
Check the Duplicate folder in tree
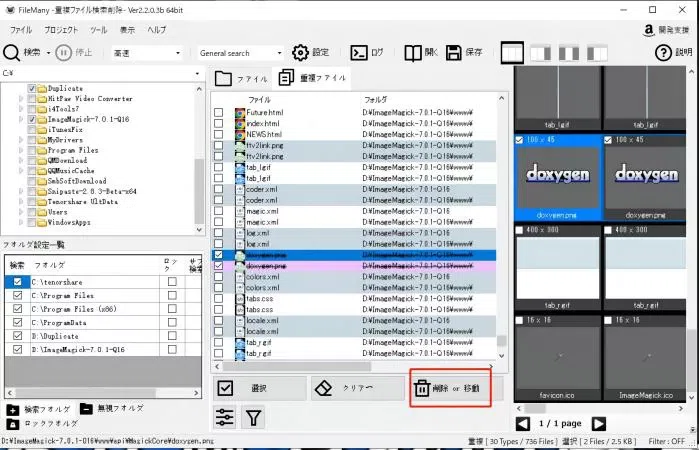[32, 88]
